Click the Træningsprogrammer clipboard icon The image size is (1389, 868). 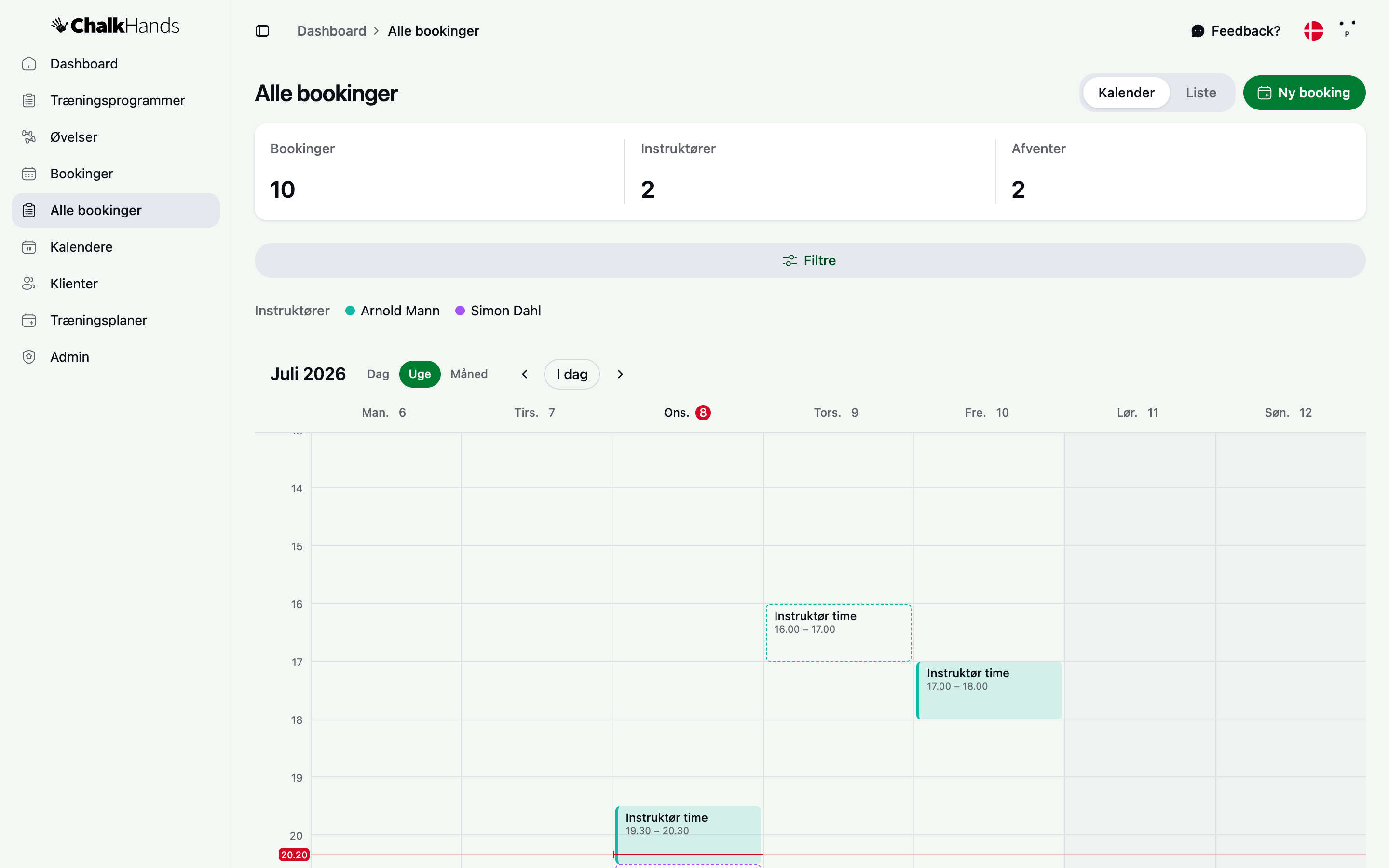(29, 100)
